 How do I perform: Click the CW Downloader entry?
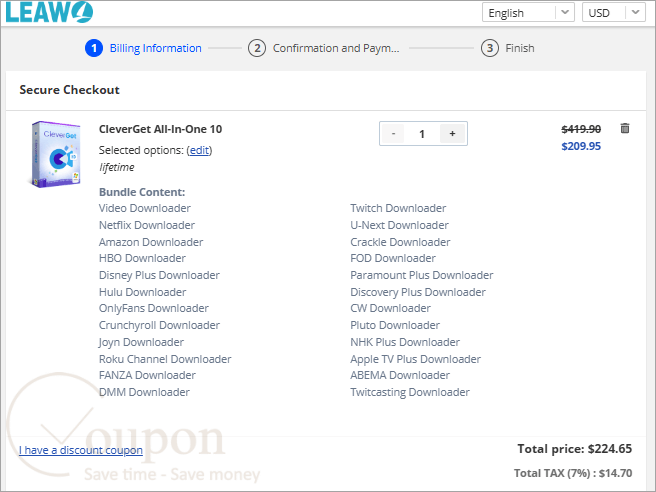click(390, 308)
